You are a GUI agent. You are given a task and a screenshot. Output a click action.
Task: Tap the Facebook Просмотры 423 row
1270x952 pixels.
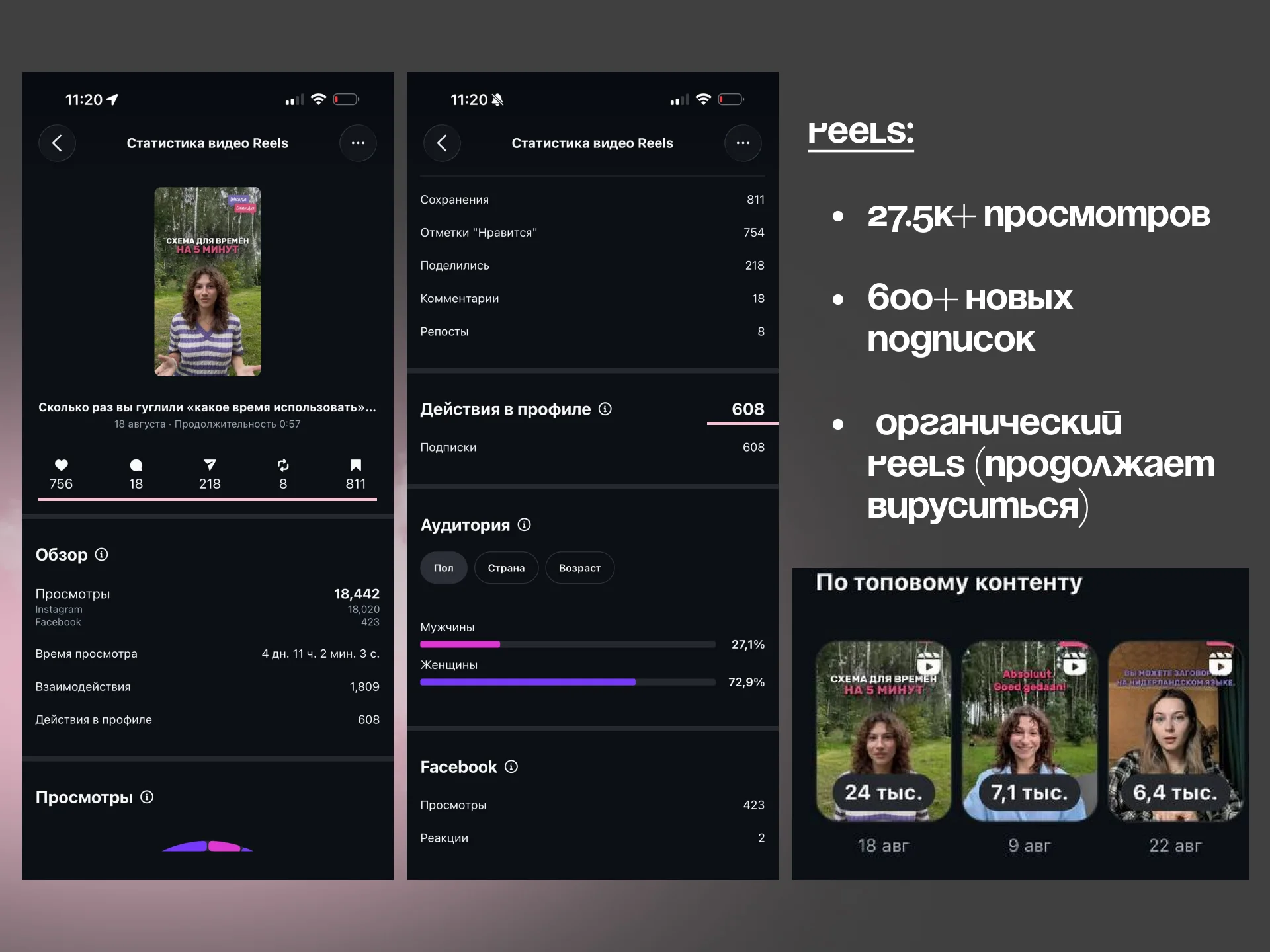click(593, 805)
